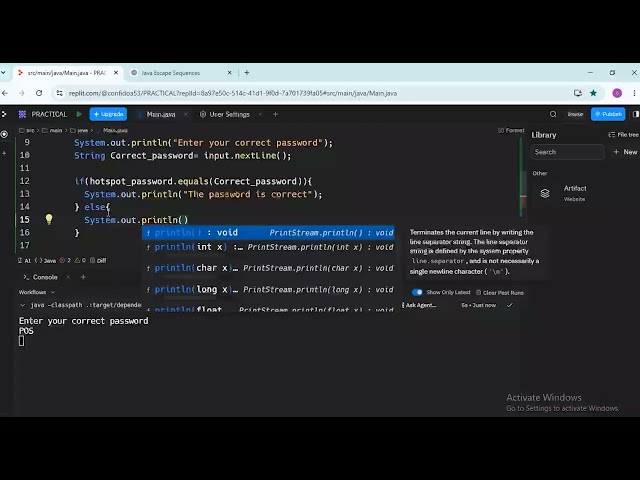Click the New button in Library
Screen dimensions: 640x480
point(625,152)
